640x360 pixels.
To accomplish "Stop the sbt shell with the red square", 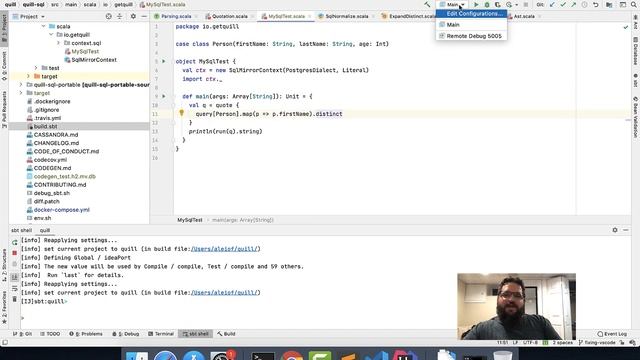I will coord(15,253).
